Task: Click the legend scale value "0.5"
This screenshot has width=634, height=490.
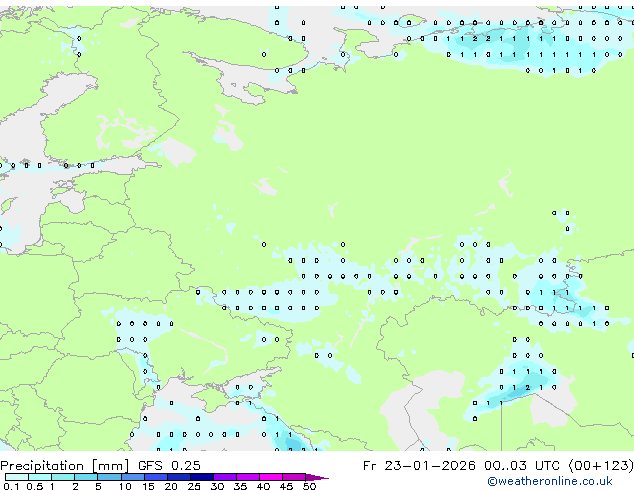Action: pyautogui.click(x=34, y=486)
